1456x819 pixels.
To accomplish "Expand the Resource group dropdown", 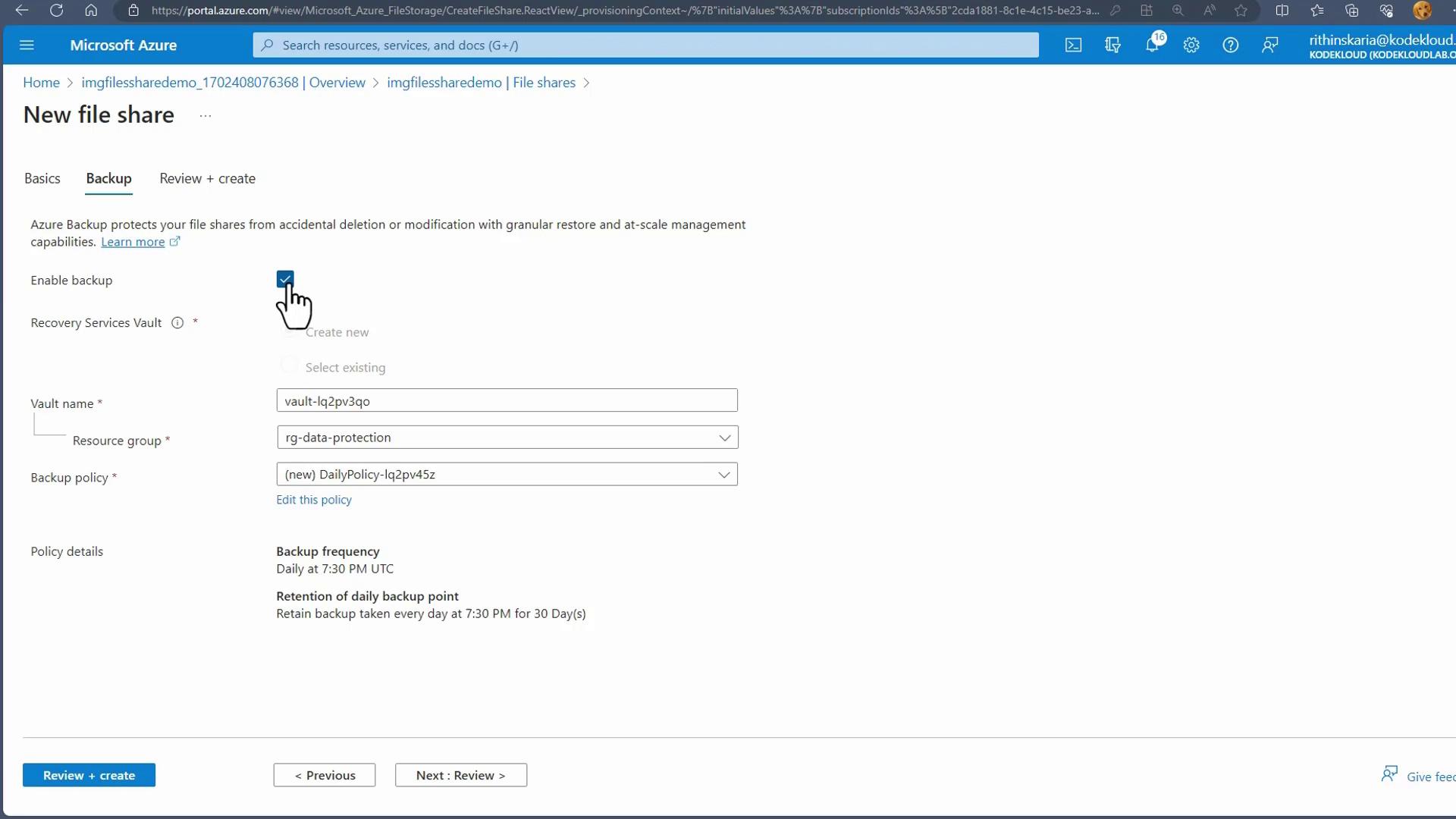I will (507, 438).
